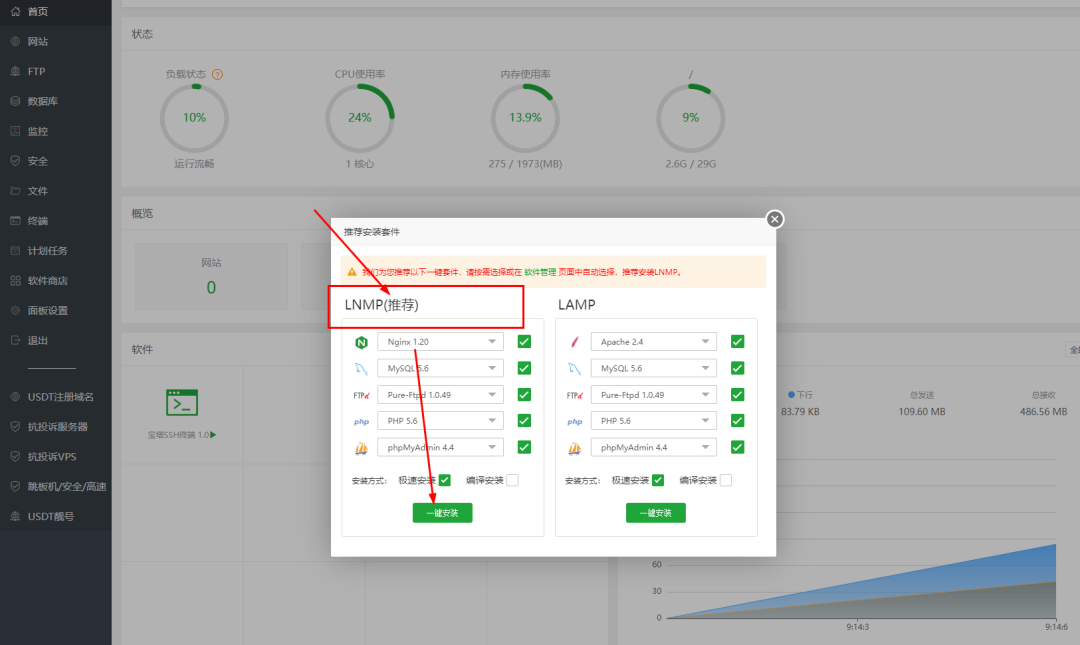Toggle 极速安装 checkbox under LNMP
Viewport: 1080px width, 645px height.
point(444,480)
